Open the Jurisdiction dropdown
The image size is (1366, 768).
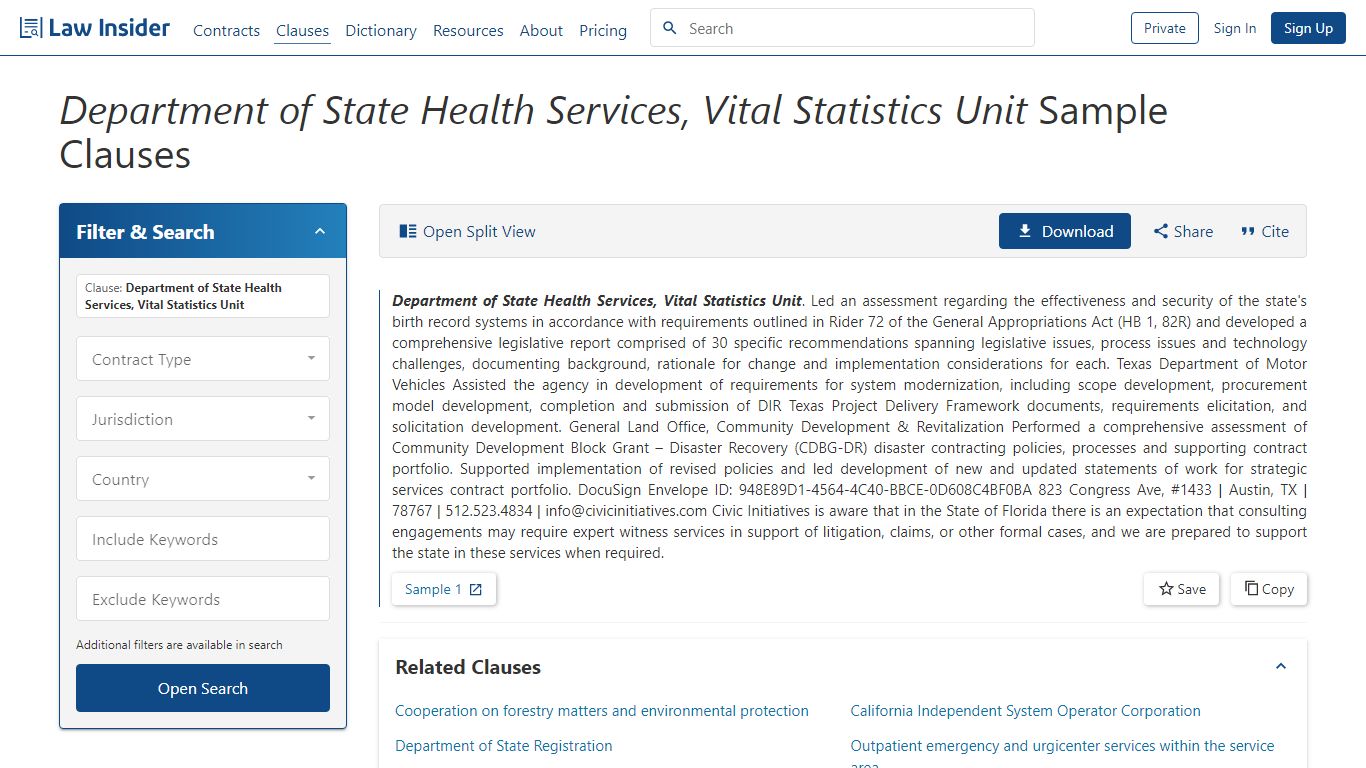click(203, 419)
